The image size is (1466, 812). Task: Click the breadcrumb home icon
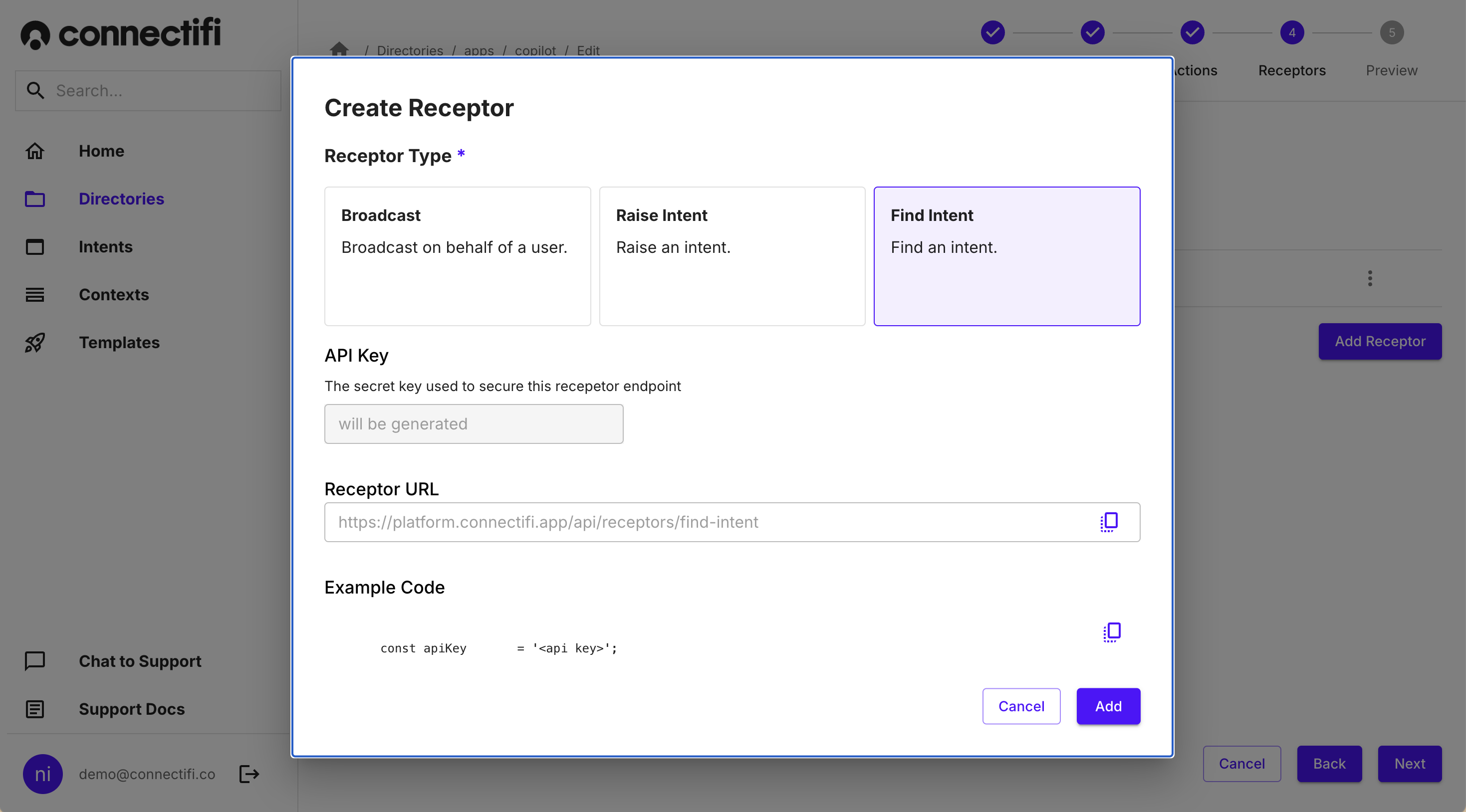click(339, 50)
